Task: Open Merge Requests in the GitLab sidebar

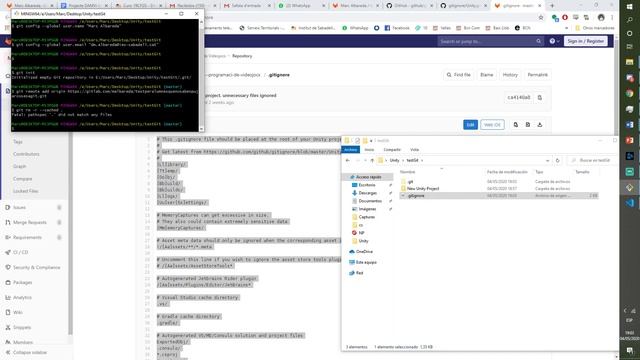Action: (x=29, y=222)
